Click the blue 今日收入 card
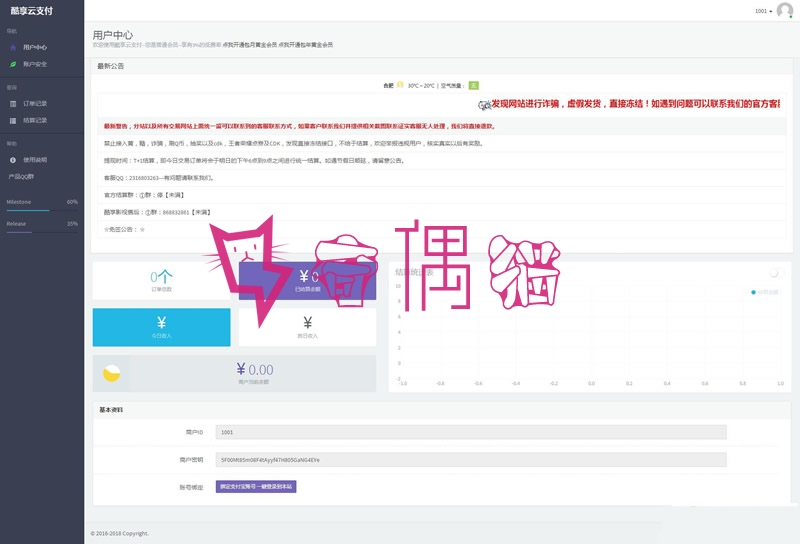The width and height of the screenshot is (800, 544). point(161,327)
